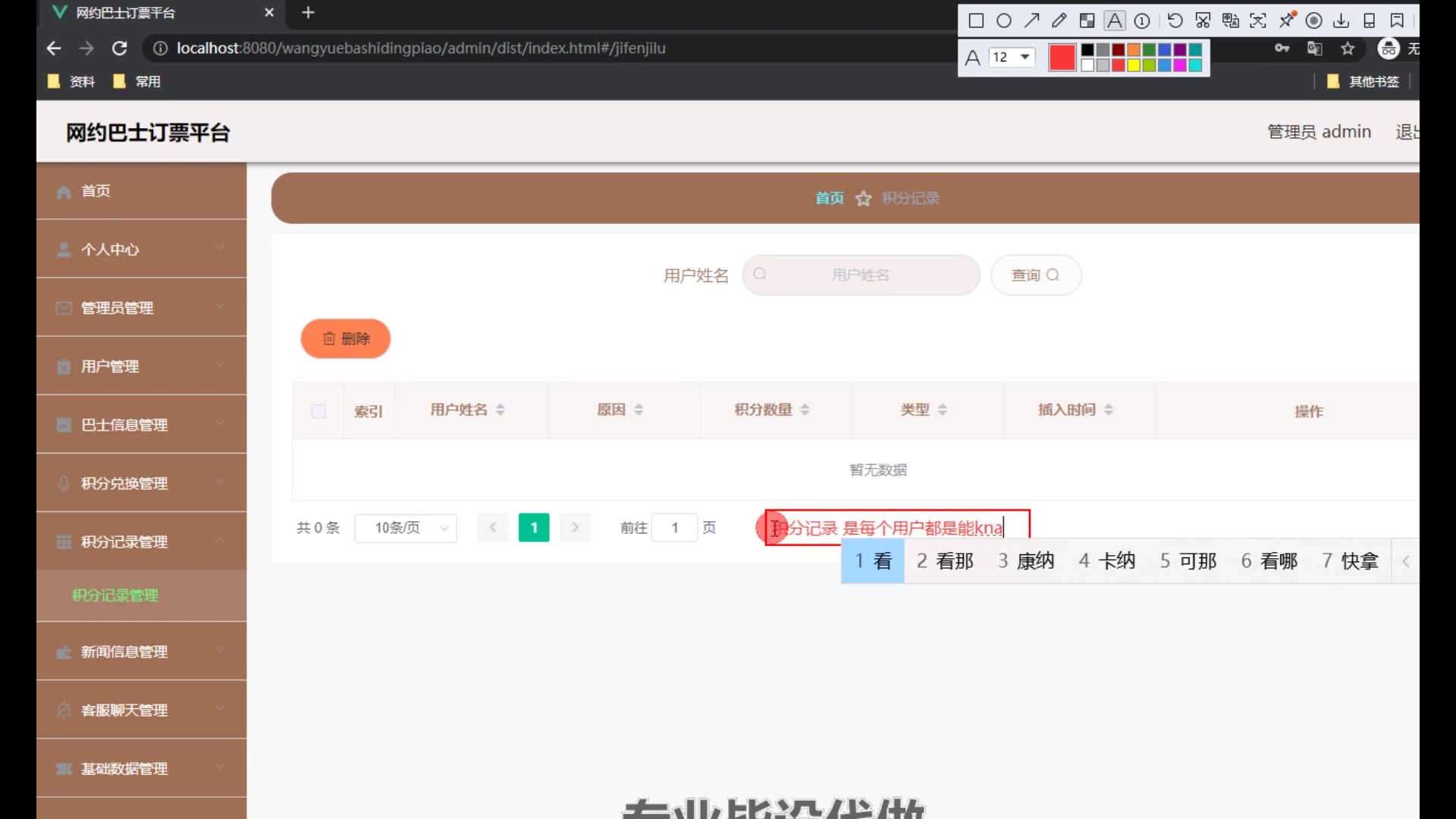Select the arrow annotation tool

point(1032,20)
